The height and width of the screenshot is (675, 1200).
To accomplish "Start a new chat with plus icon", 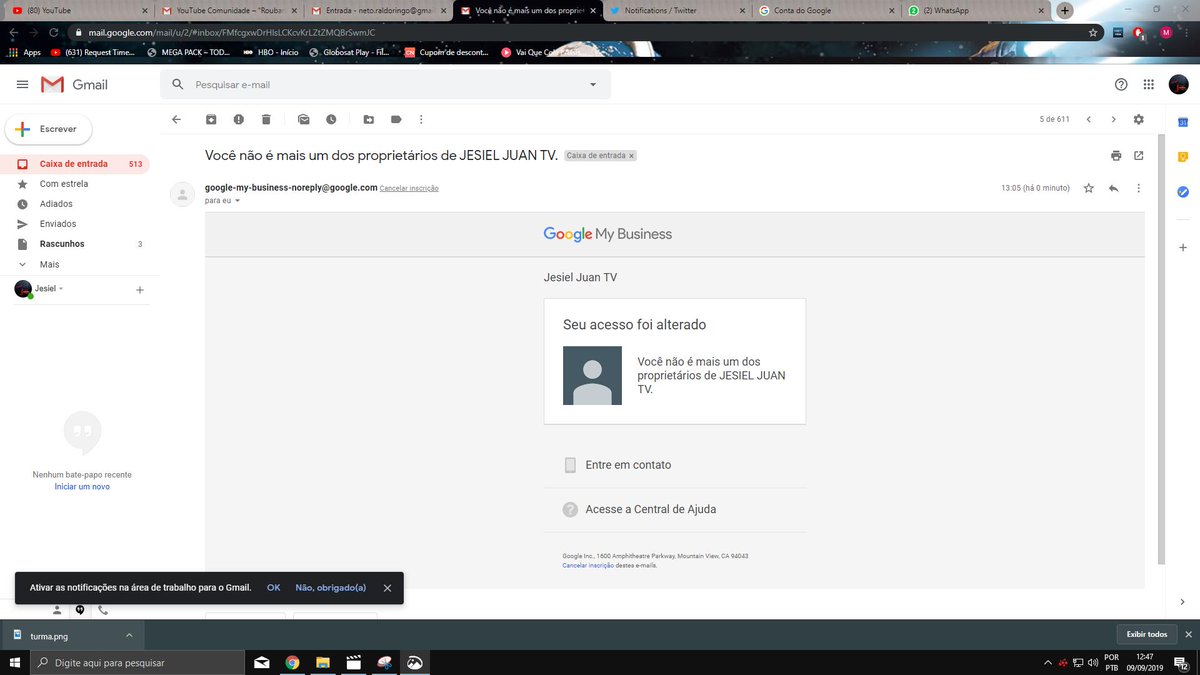I will coord(140,290).
